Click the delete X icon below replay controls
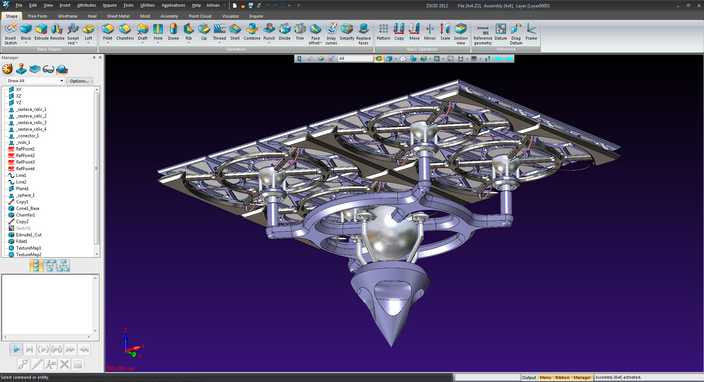704x382 pixels. pos(64,364)
